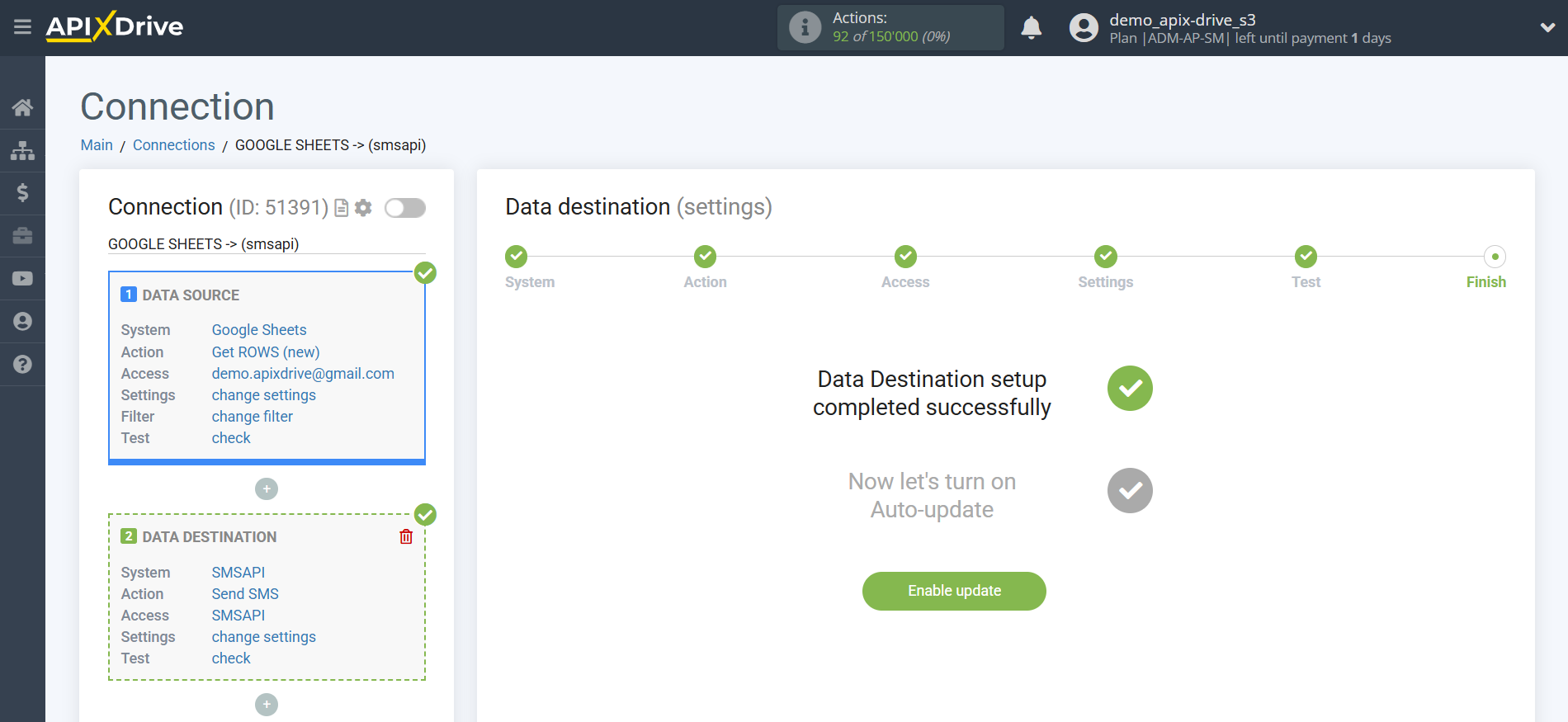
Task: Open the profile sidebar icon
Action: point(22,322)
